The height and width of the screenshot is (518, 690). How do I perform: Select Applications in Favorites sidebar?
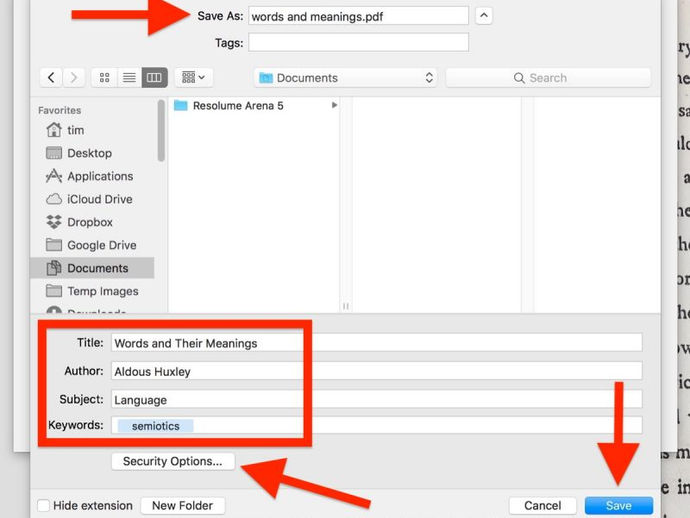93,176
